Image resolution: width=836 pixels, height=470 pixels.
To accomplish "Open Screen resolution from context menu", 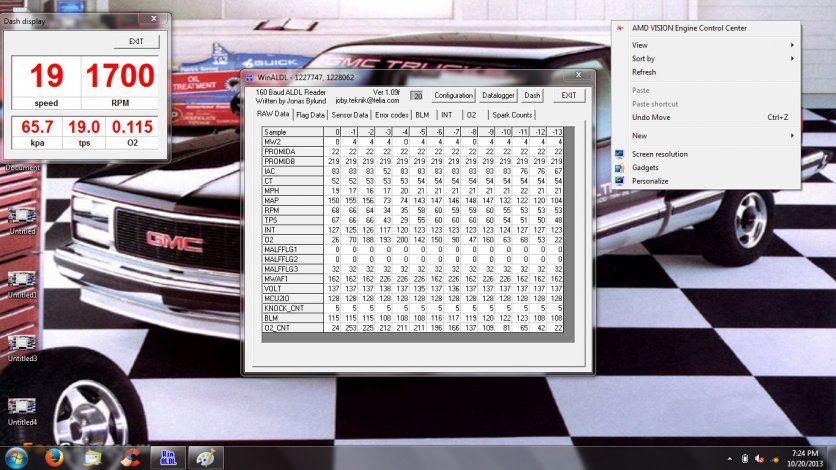I will pyautogui.click(x=705, y=154).
